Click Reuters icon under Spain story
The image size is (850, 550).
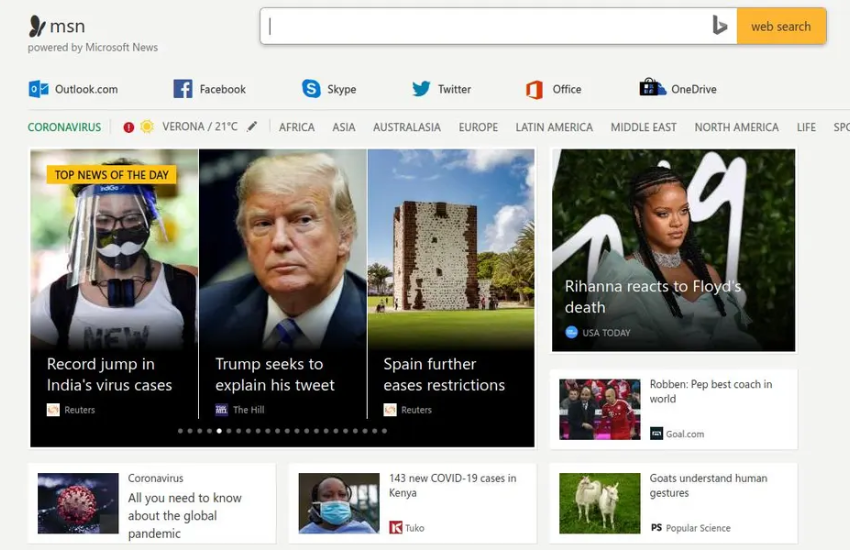coord(390,410)
